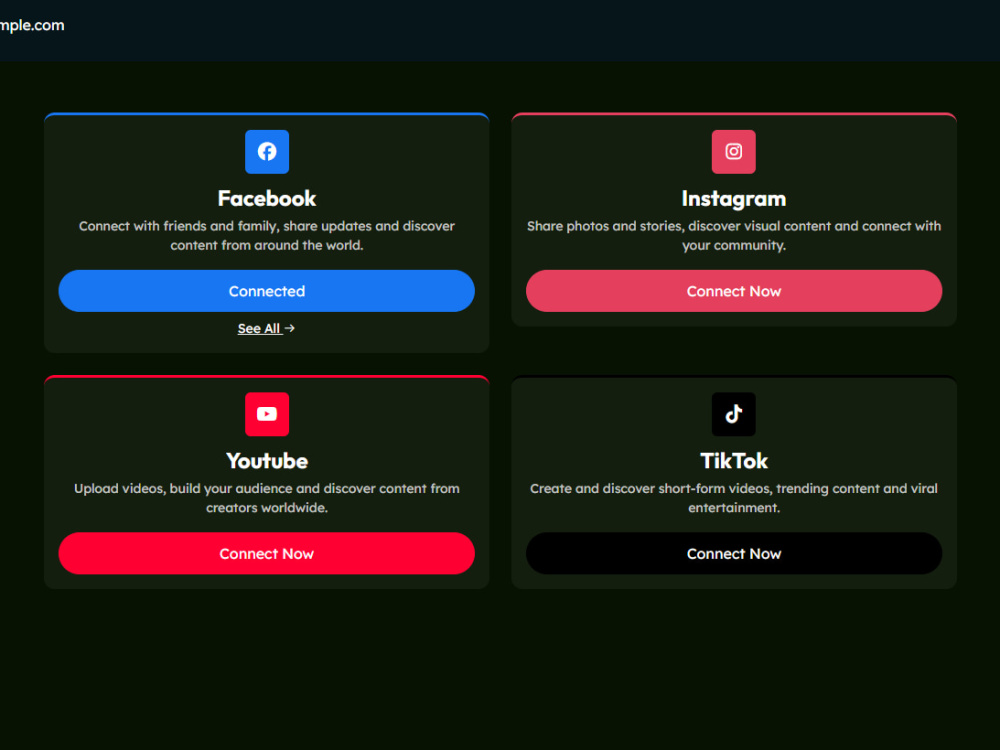Click the YouTube play icon

point(267,414)
